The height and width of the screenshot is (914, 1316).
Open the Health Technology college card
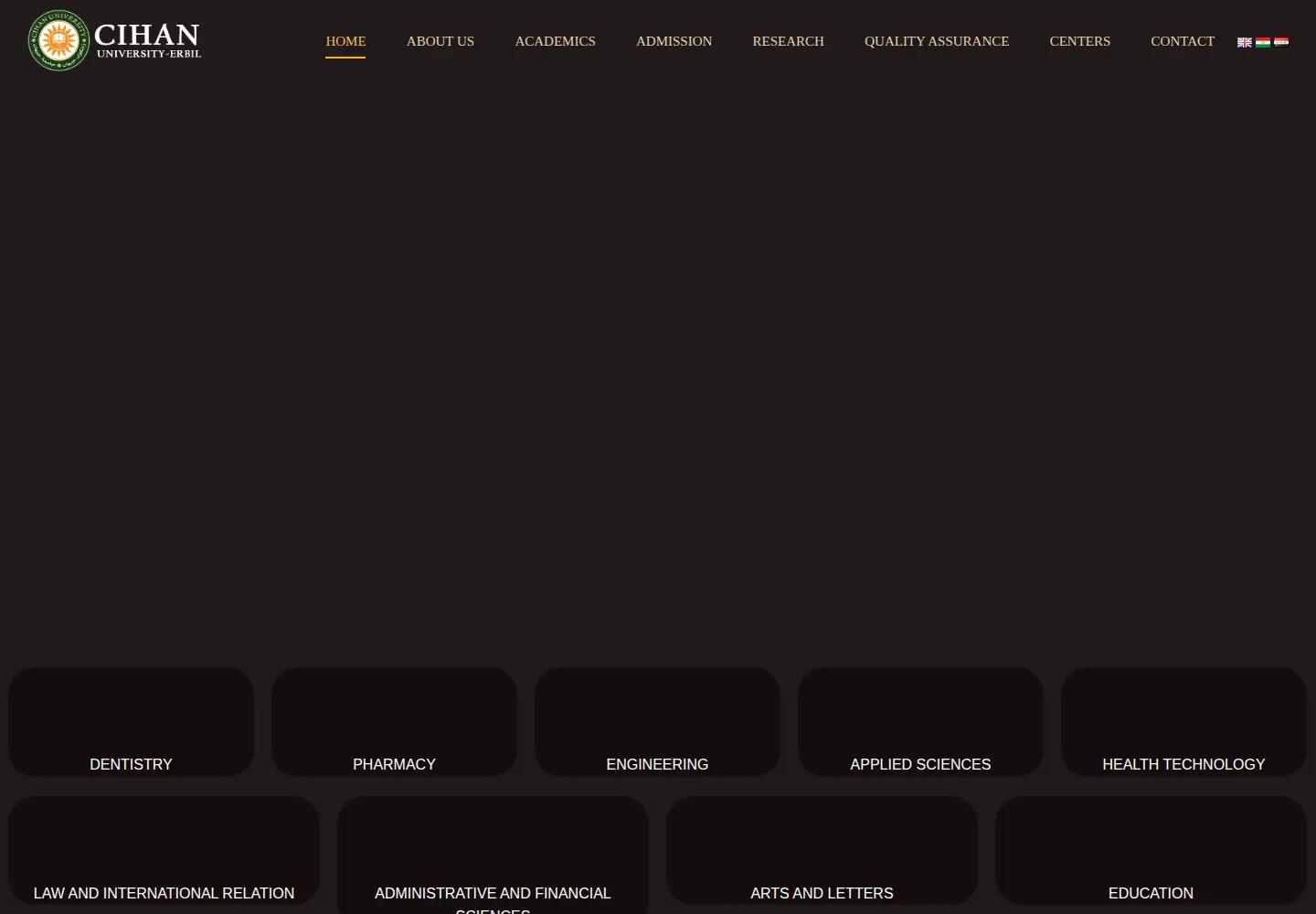[1183, 722]
